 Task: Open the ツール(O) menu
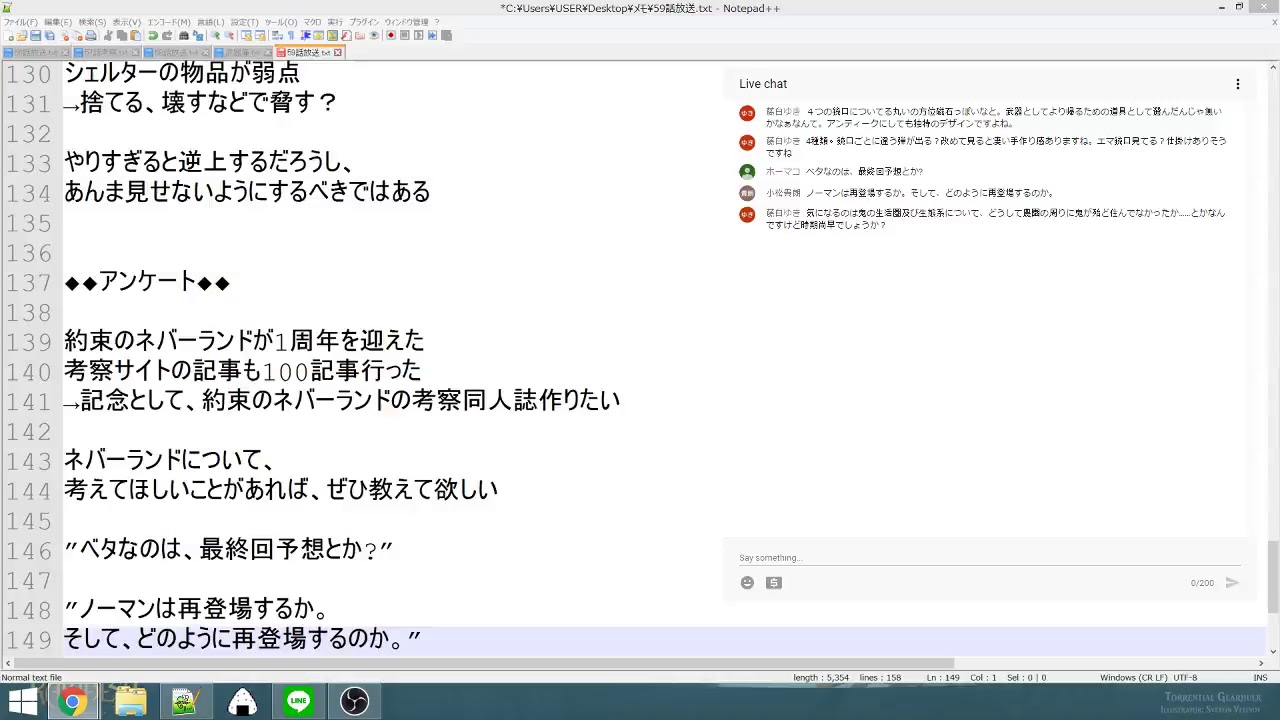coord(281,22)
